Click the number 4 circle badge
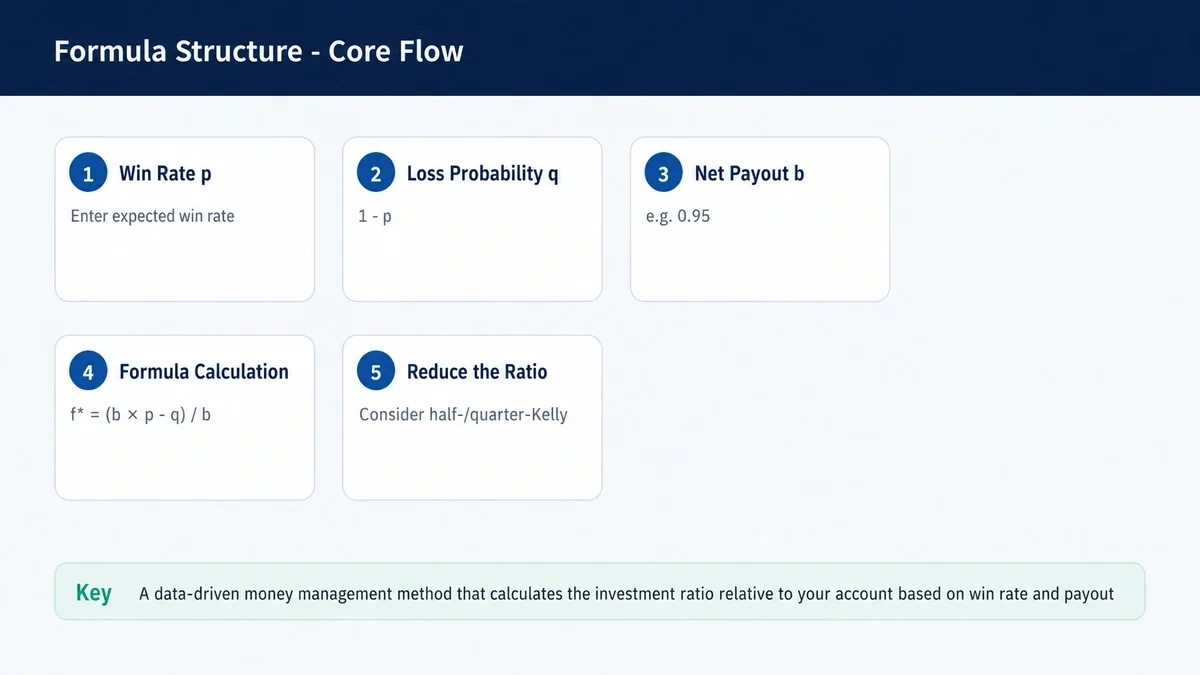Image resolution: width=1200 pixels, height=675 pixels. coord(88,372)
